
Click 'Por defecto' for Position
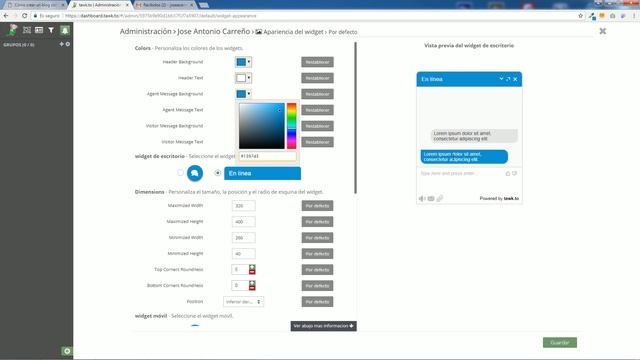click(317, 302)
